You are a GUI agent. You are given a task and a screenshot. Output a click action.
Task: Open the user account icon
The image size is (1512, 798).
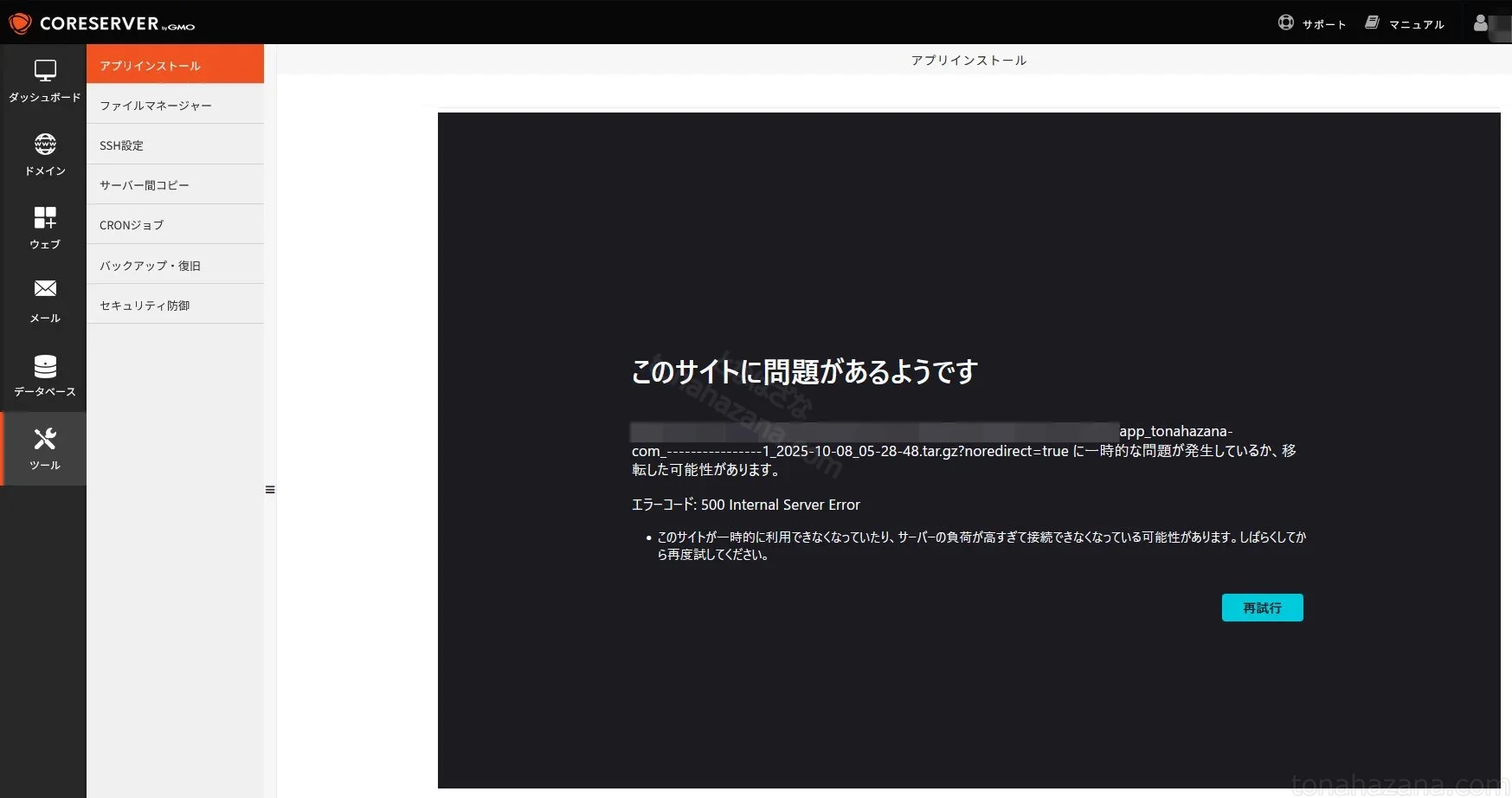point(1481,23)
